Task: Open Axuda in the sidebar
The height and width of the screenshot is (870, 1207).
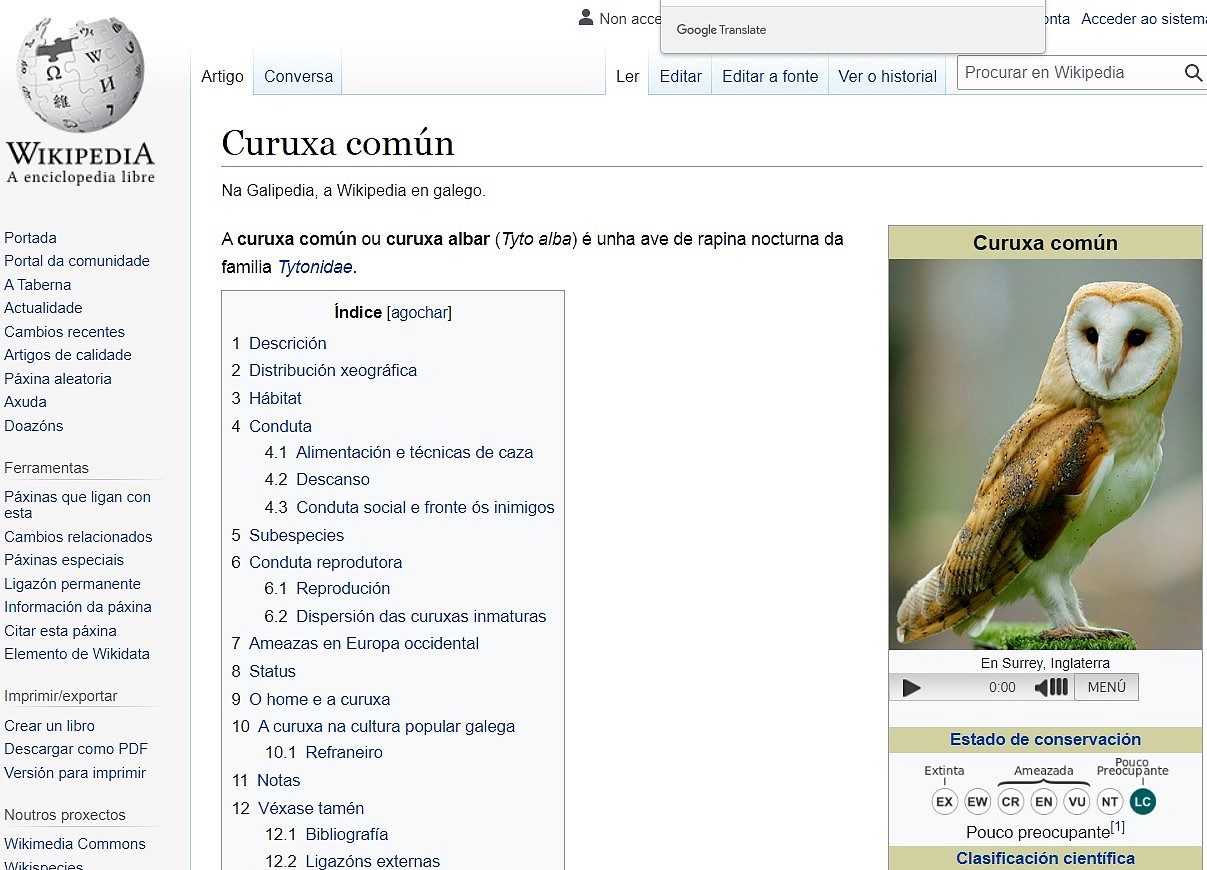Action: (25, 402)
